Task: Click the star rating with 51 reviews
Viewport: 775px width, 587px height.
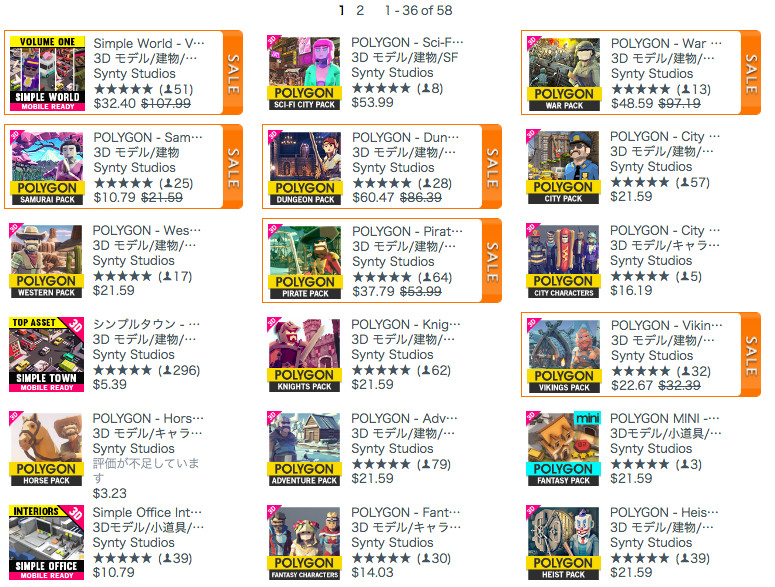Action: point(143,89)
